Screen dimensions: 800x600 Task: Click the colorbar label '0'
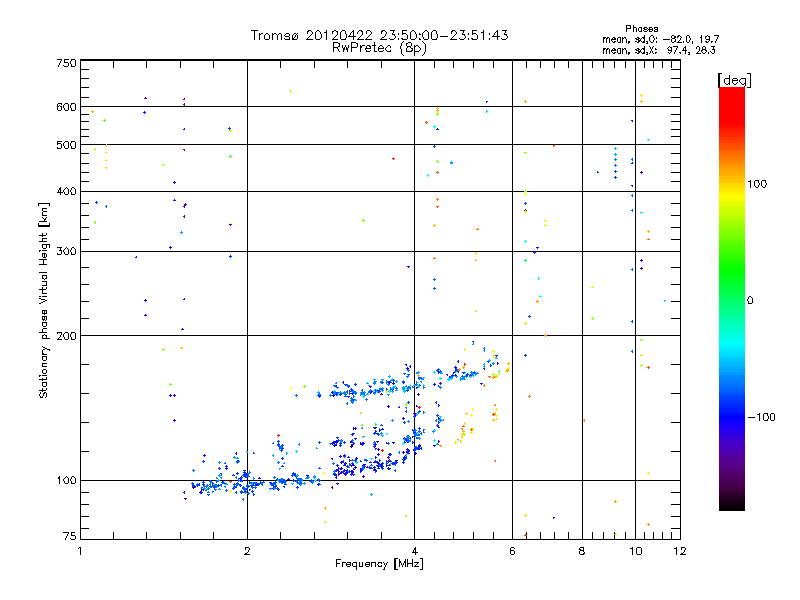coord(750,301)
